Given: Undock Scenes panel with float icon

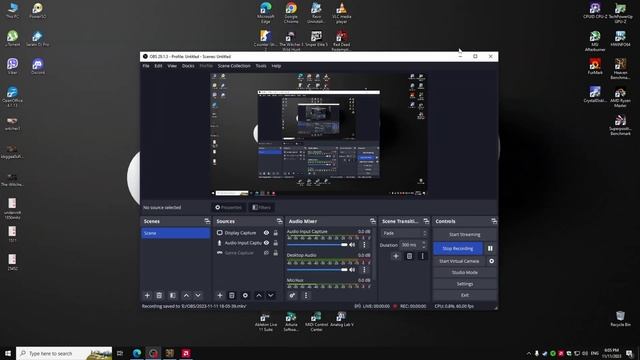Looking at the screenshot, I should point(207,221).
